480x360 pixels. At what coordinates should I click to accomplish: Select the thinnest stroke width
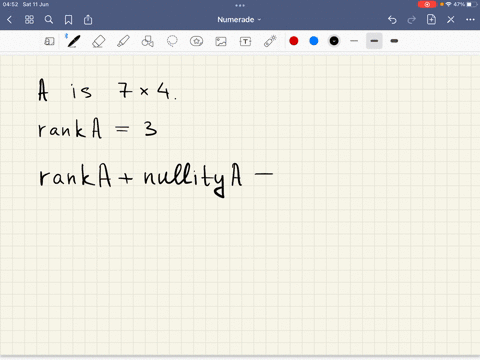click(354, 41)
